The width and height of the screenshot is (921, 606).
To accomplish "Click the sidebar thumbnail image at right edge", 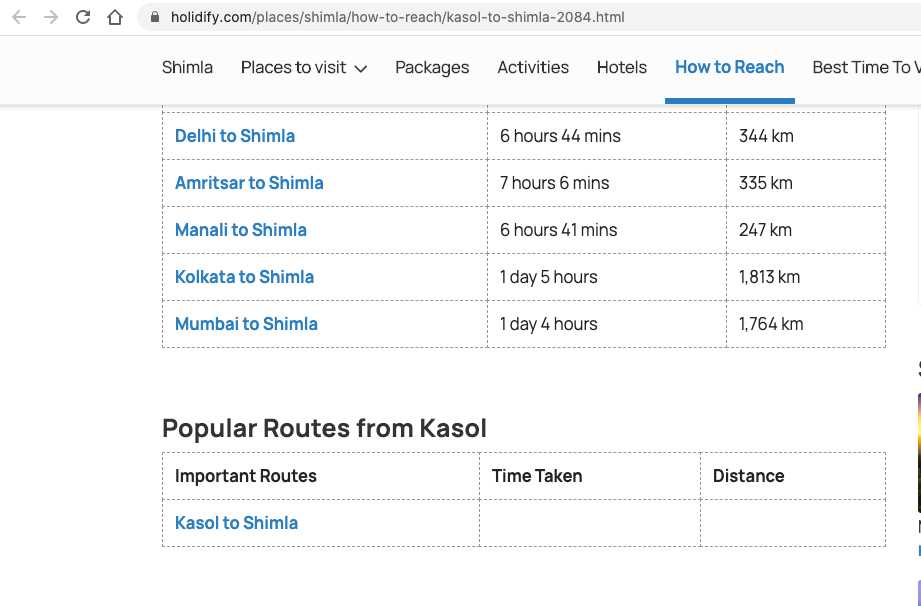I will [x=919, y=452].
